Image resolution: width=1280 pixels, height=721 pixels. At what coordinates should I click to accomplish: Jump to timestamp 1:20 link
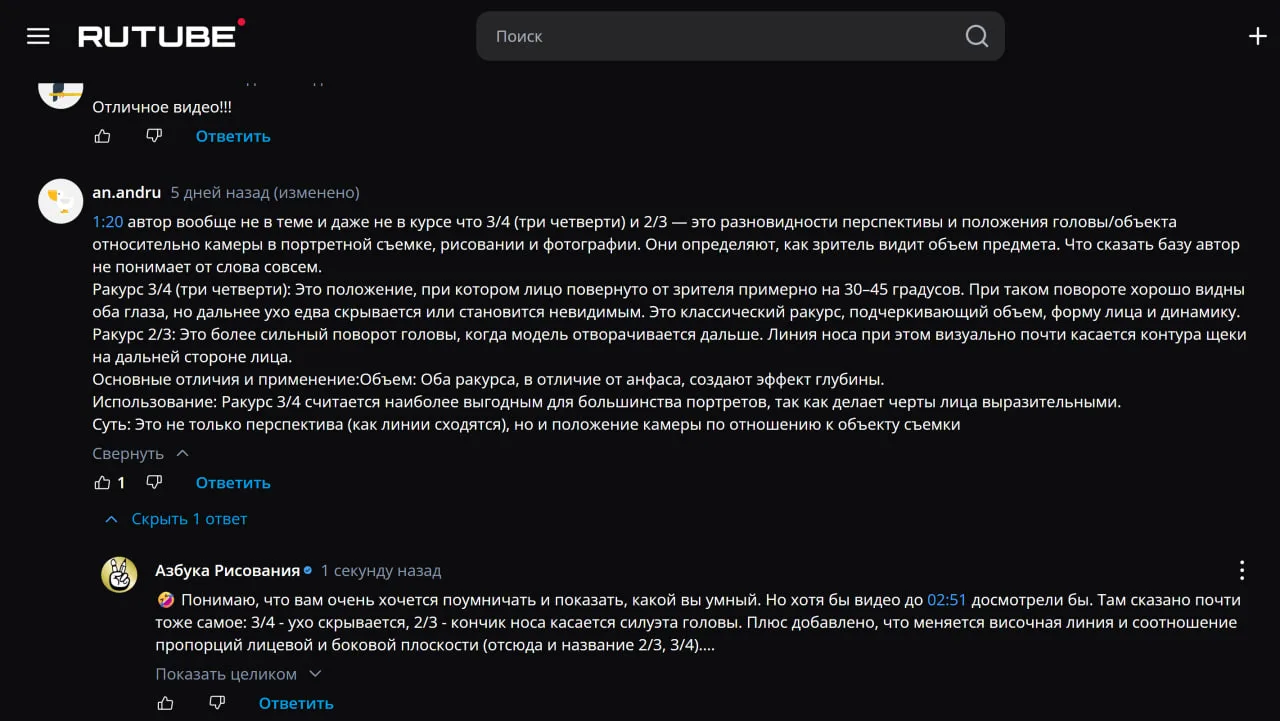pos(108,222)
